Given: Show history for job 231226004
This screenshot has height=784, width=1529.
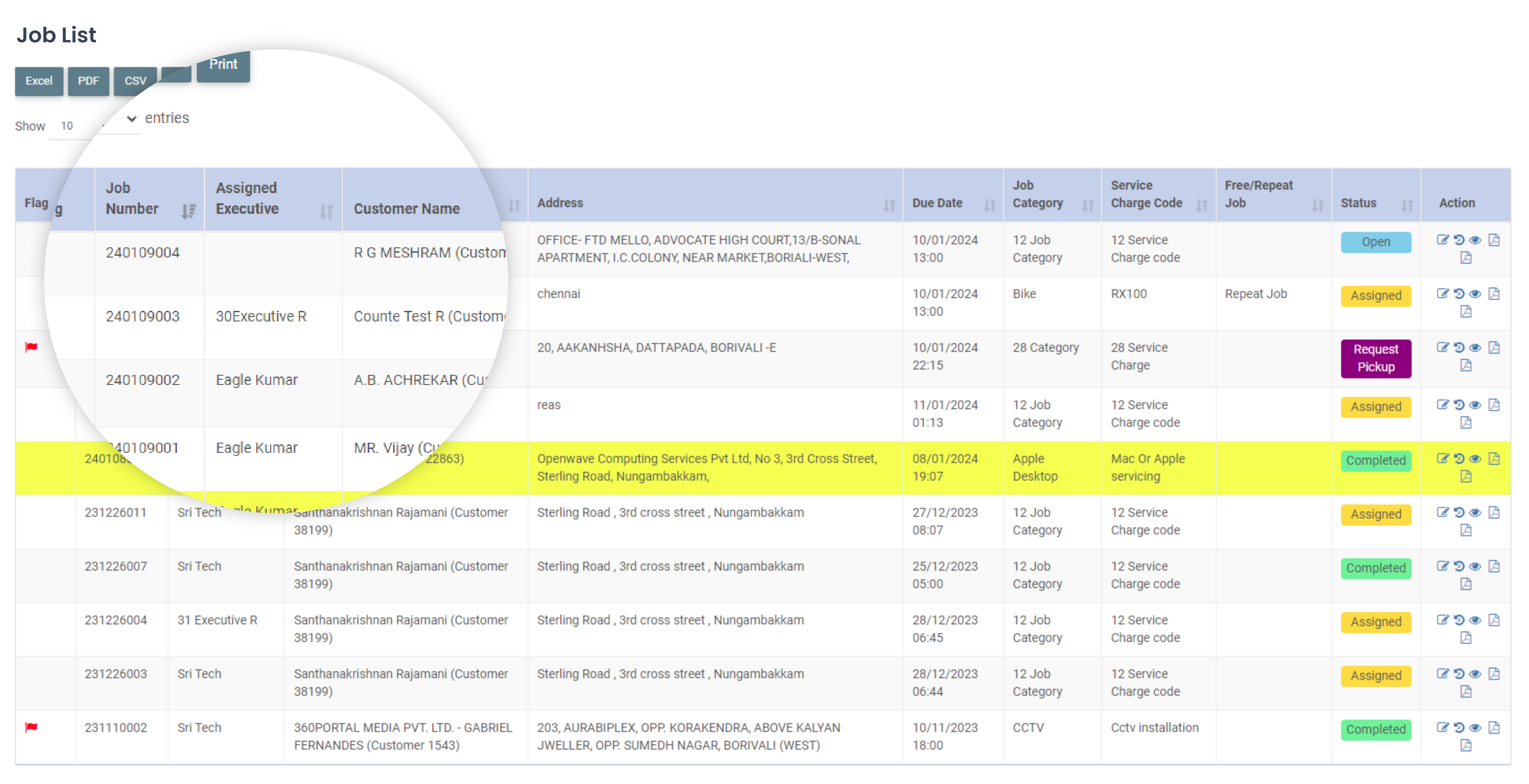Looking at the screenshot, I should click(x=1459, y=620).
